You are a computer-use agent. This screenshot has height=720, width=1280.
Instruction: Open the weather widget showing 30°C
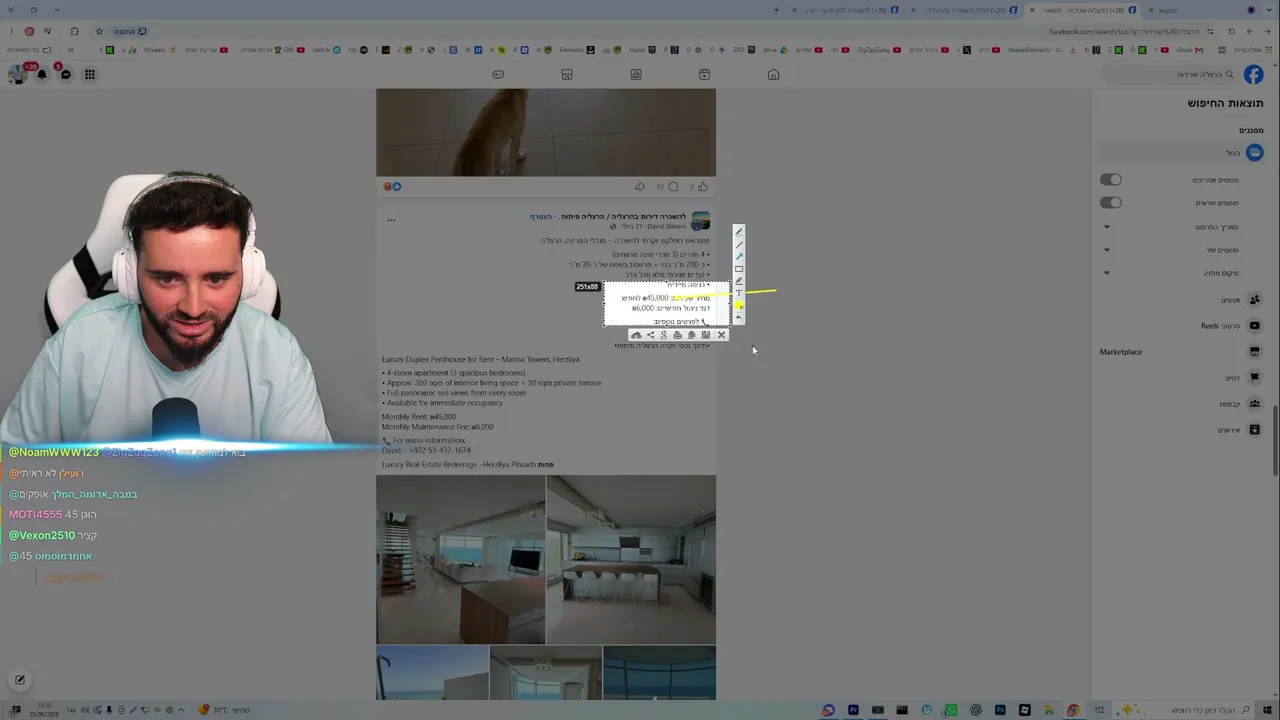point(223,710)
